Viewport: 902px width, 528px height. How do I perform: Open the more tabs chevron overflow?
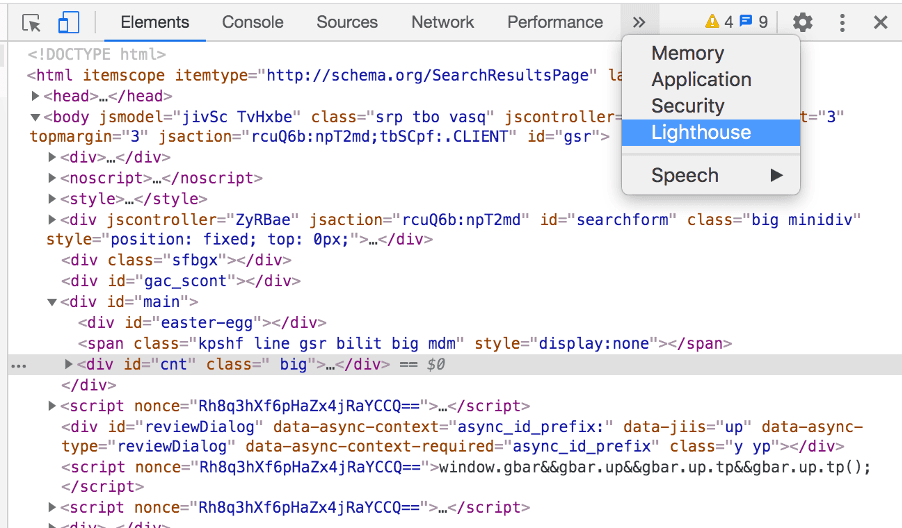click(x=639, y=22)
